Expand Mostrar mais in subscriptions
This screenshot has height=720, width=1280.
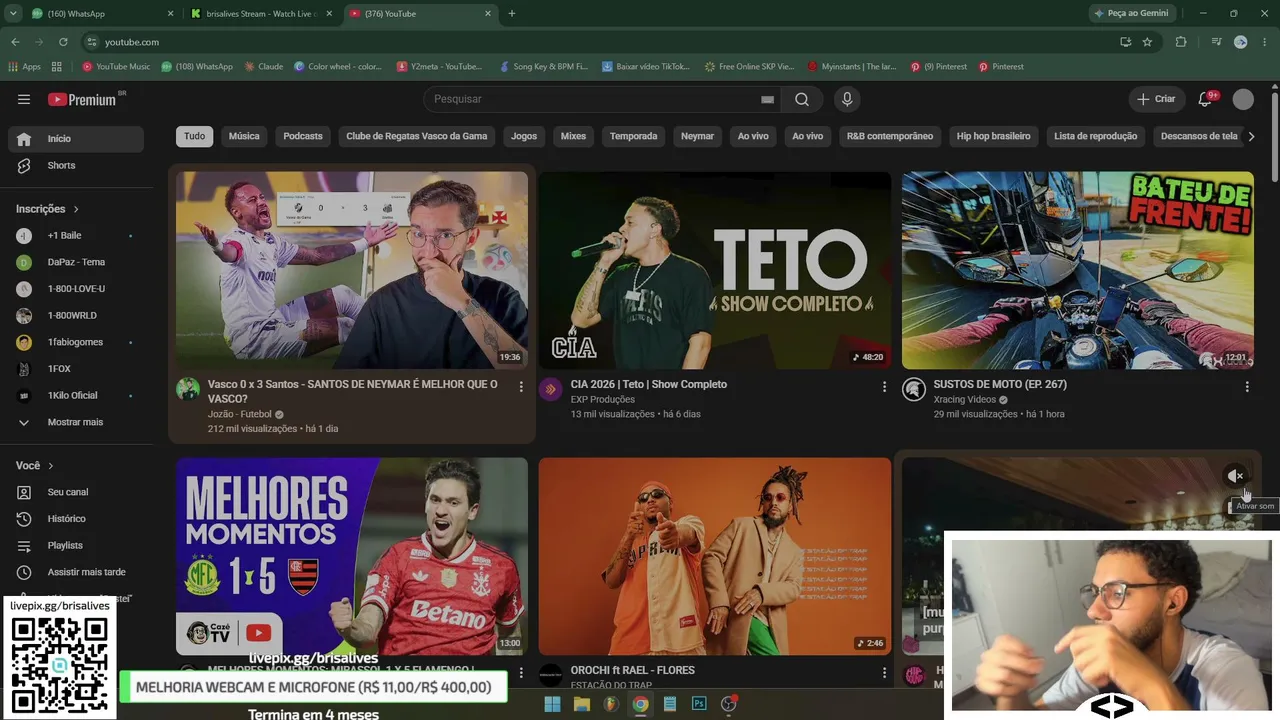pyautogui.click(x=76, y=422)
